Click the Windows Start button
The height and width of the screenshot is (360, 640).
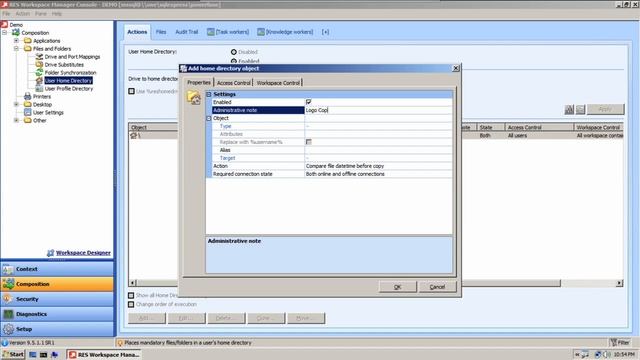13,355
